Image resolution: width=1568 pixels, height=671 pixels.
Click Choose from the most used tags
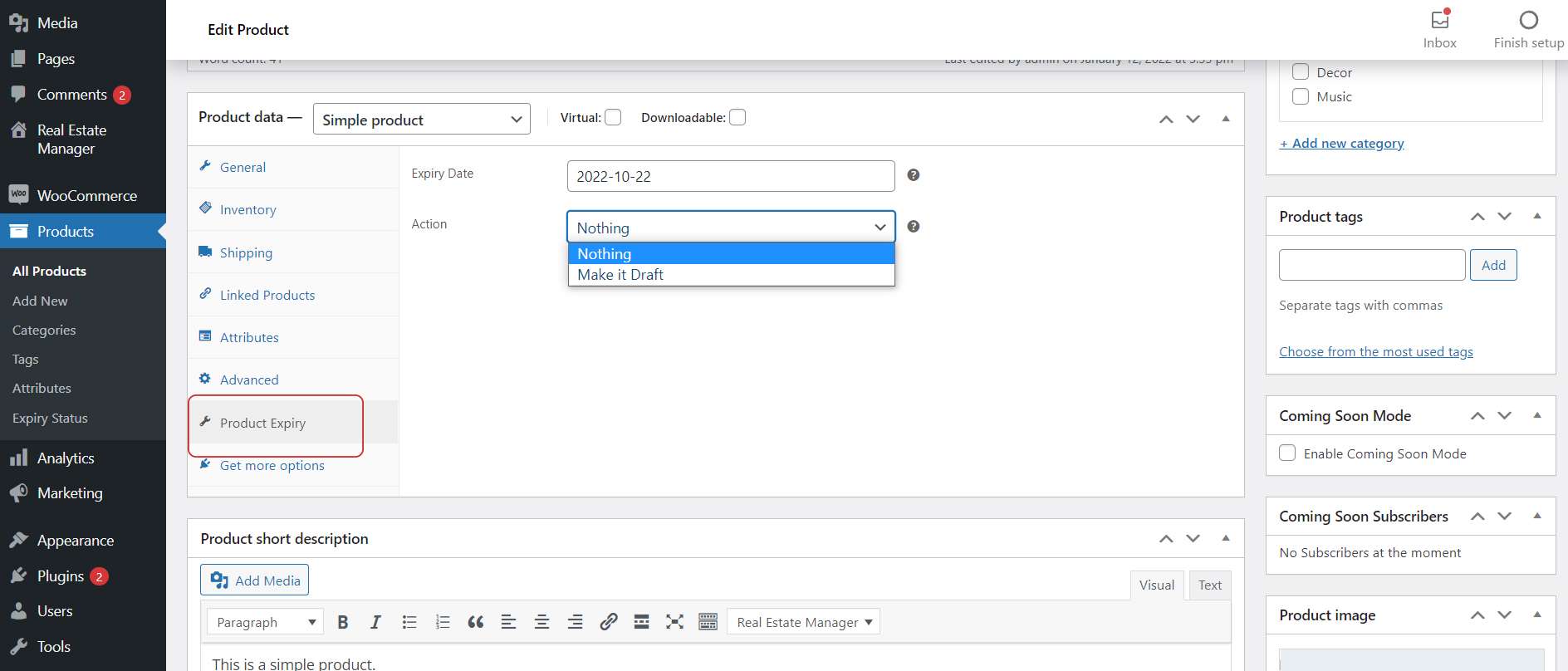coord(1375,351)
